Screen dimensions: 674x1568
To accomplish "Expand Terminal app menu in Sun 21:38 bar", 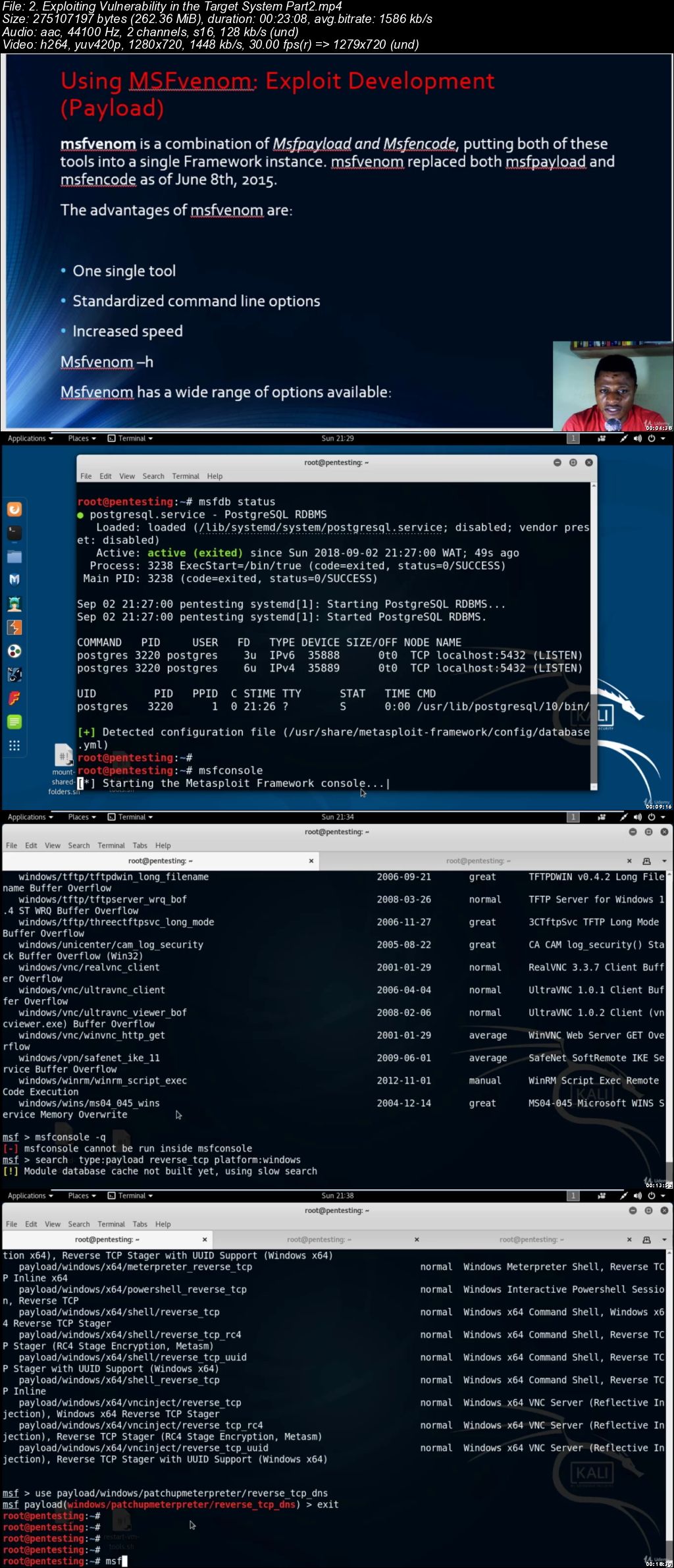I will (130, 1196).
